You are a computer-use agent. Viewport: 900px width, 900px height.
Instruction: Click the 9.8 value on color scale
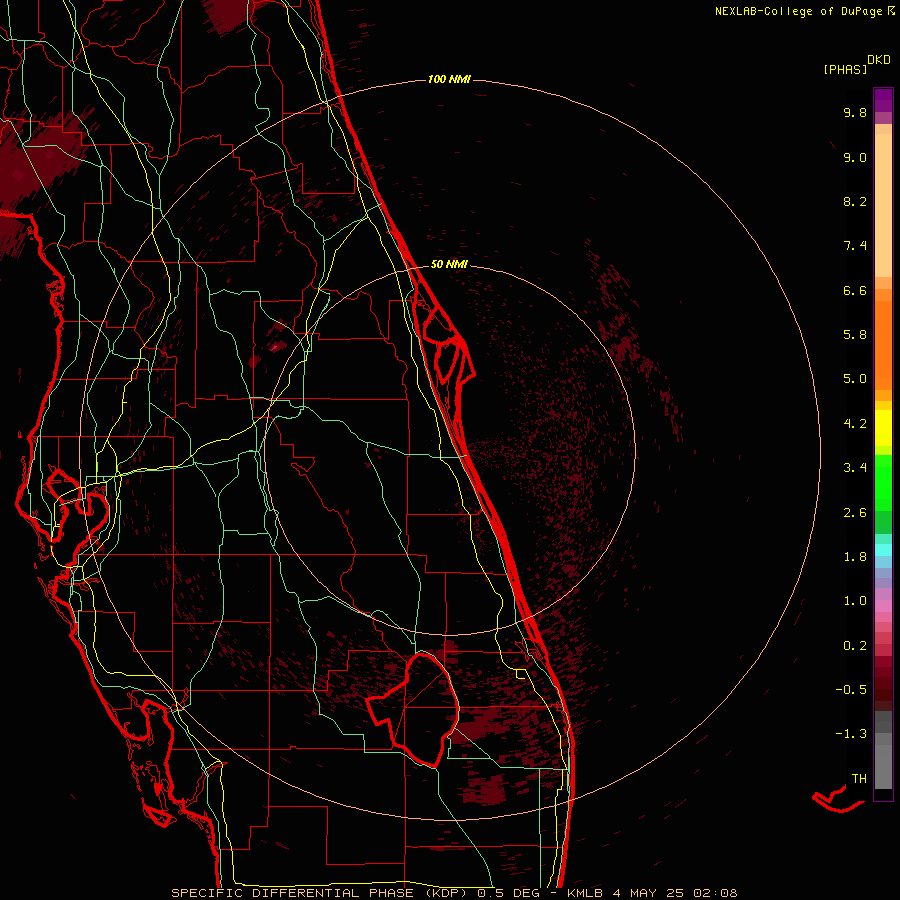pos(855,112)
